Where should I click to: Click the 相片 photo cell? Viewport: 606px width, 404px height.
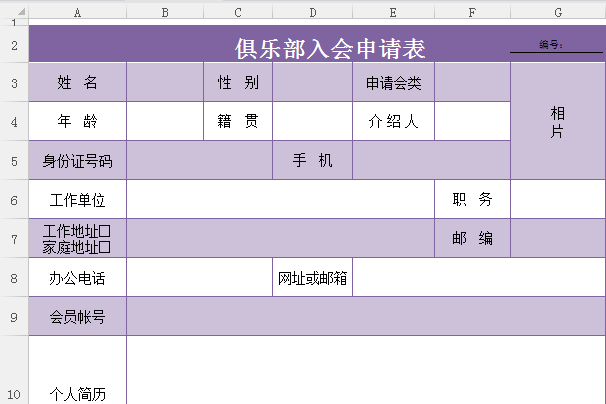558,122
